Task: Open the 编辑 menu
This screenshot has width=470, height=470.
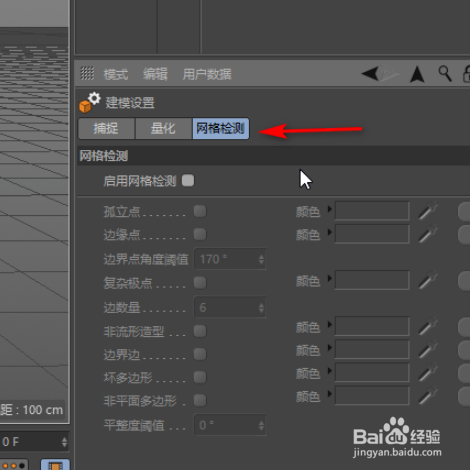Action: point(155,74)
